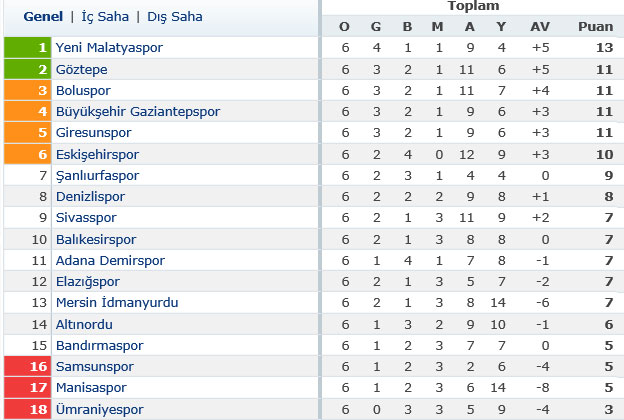The image size is (624, 420).
Task: Select Adana Demirspor in the standings
Action: [x=110, y=261]
